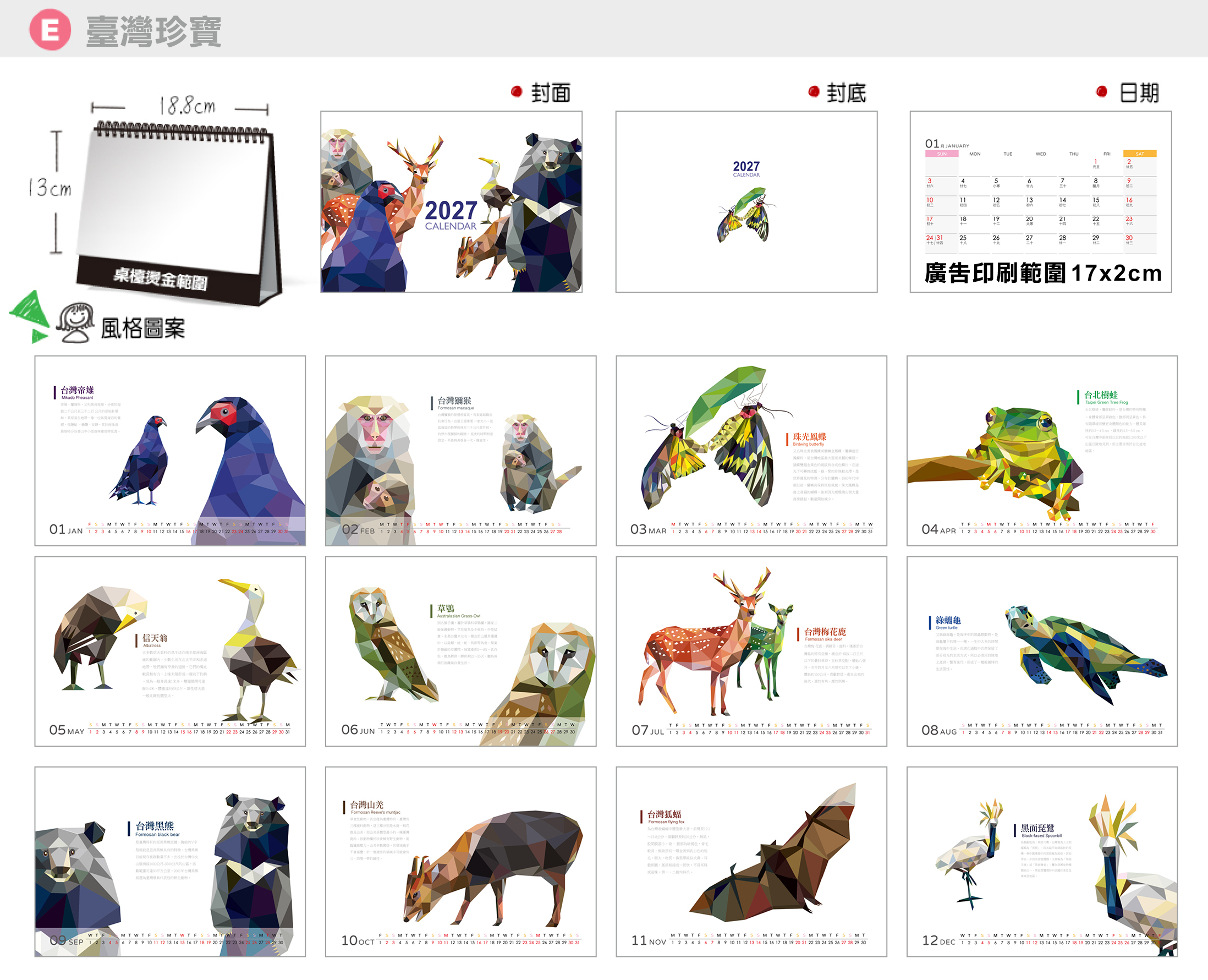This screenshot has height=980, width=1208.
Task: Select the 01 JAN Mikado Pheasant page
Action: tap(170, 451)
